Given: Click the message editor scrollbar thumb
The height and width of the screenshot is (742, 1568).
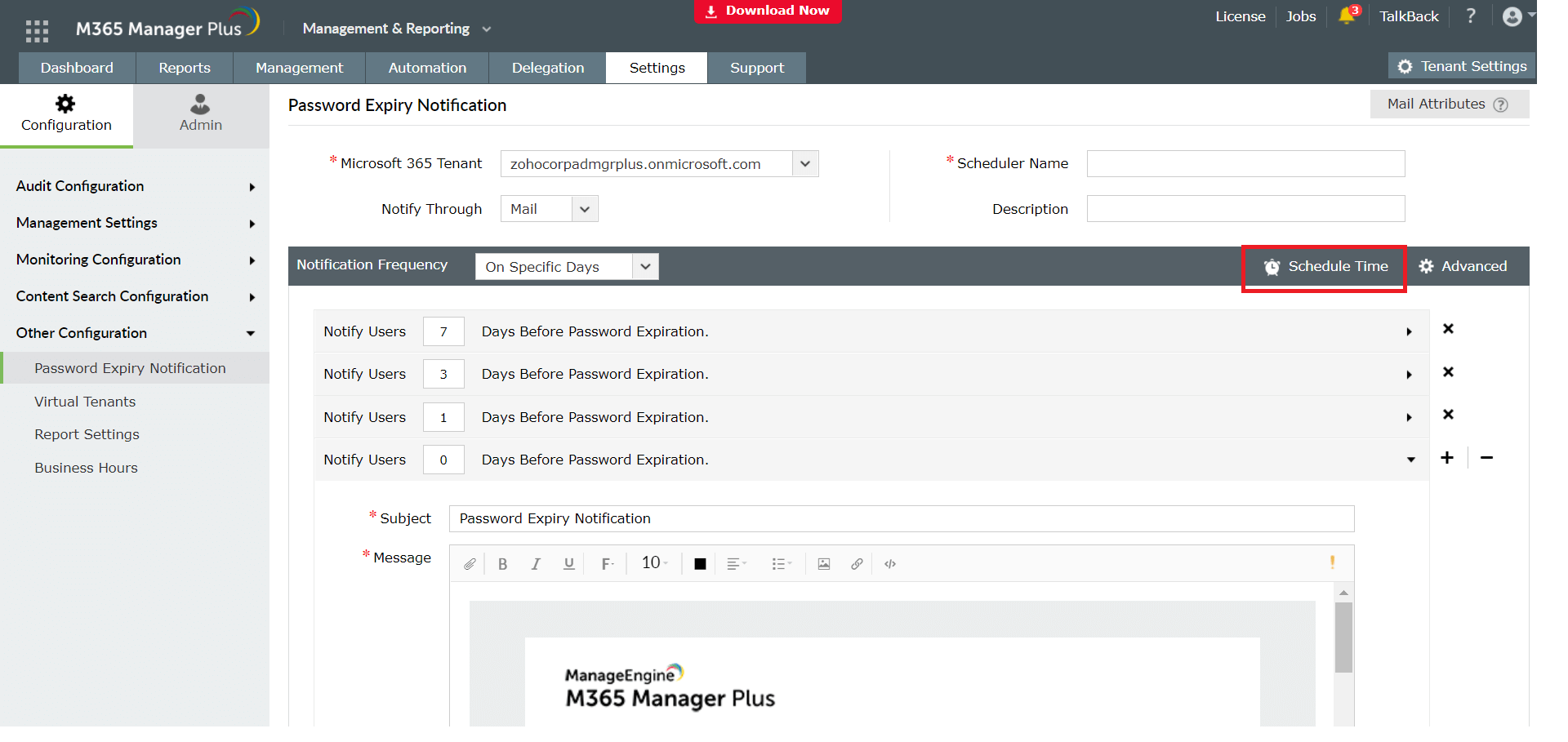Looking at the screenshot, I should click(x=1343, y=638).
